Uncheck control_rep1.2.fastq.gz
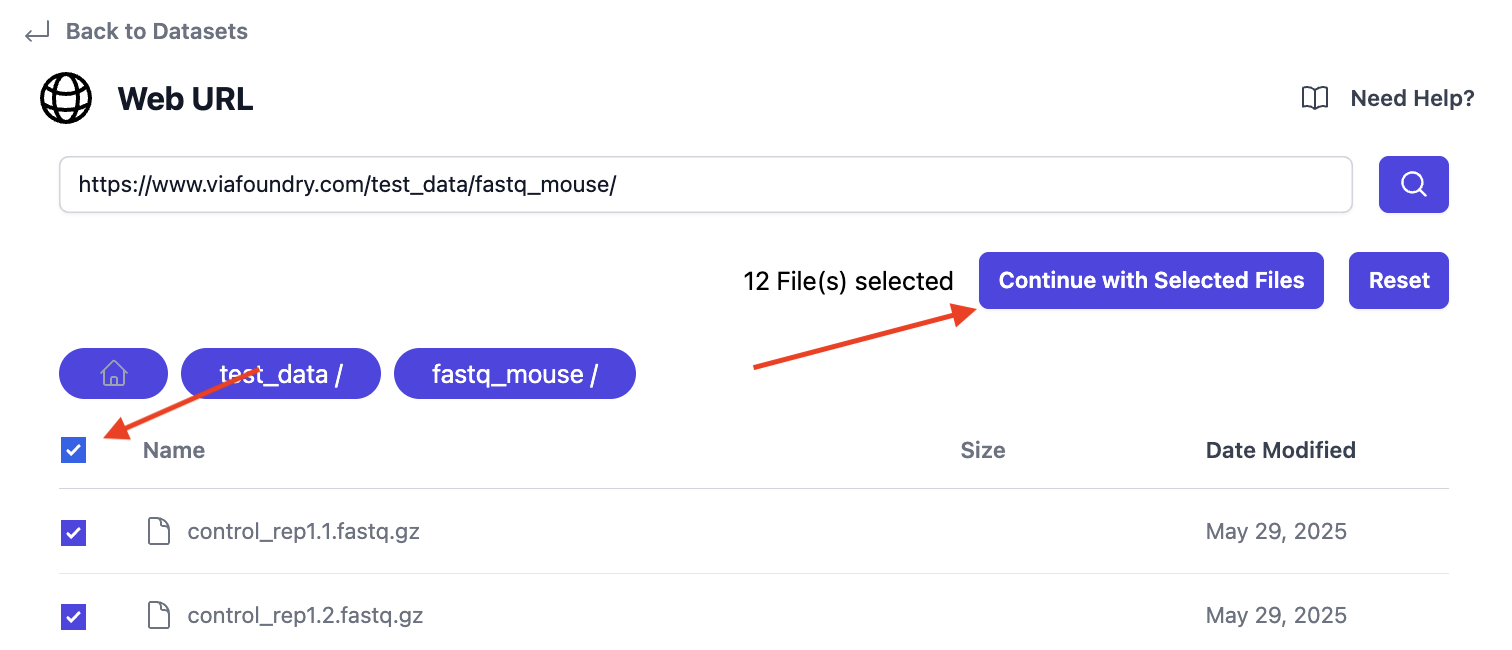 [73, 617]
